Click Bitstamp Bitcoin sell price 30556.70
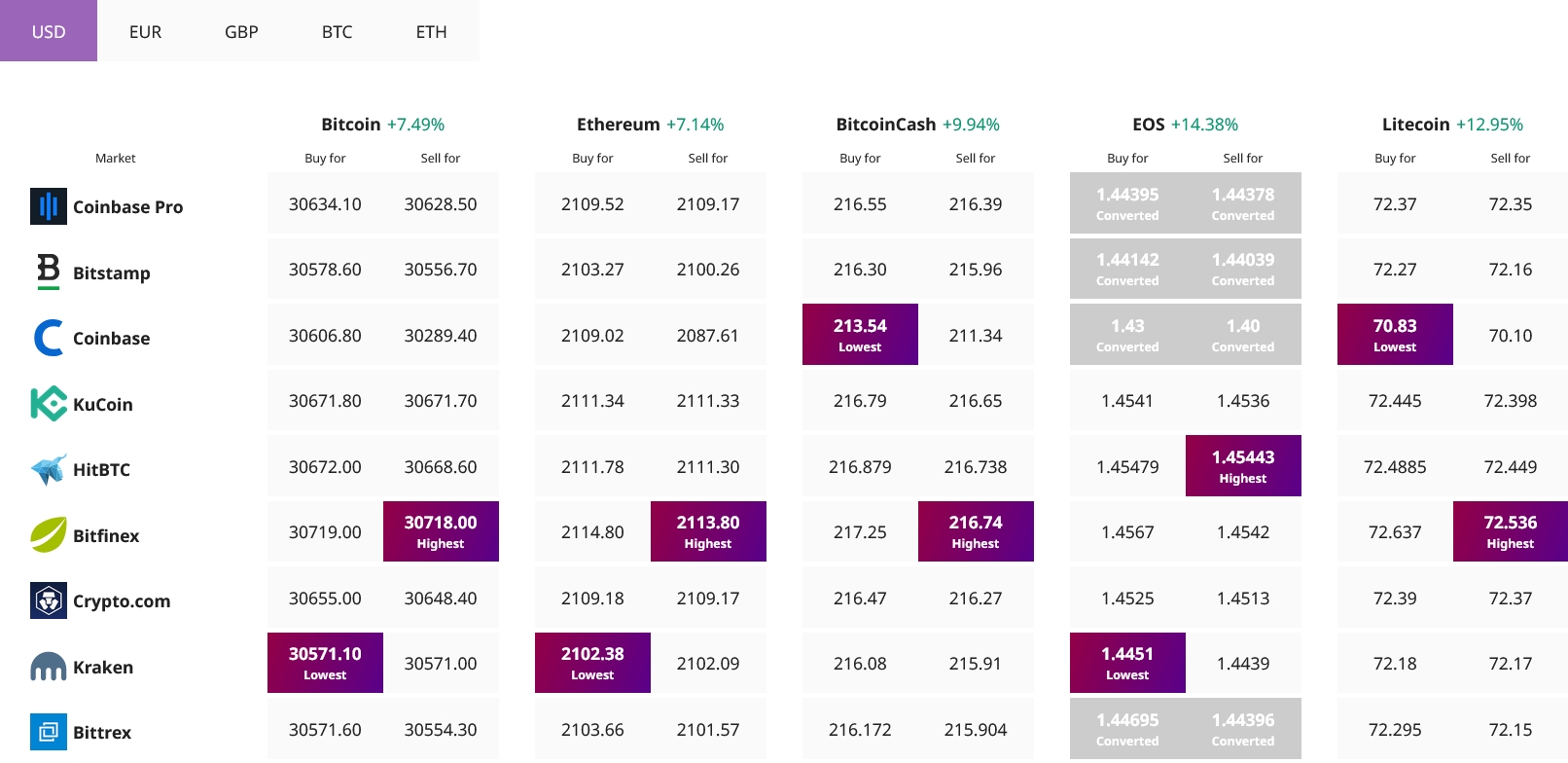 coord(441,270)
